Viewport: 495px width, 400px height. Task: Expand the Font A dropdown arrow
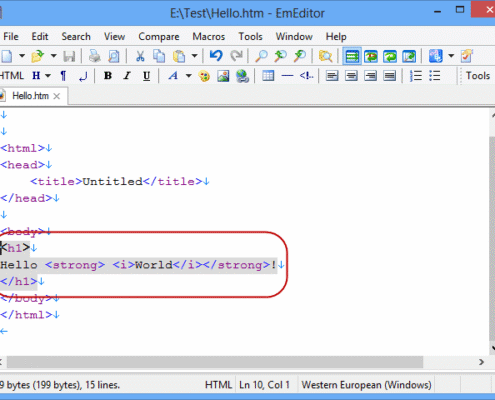pyautogui.click(x=188, y=76)
